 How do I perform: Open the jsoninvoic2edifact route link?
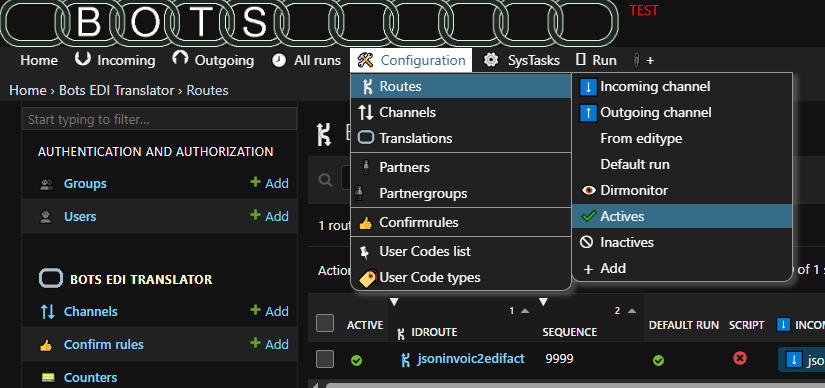(470, 359)
